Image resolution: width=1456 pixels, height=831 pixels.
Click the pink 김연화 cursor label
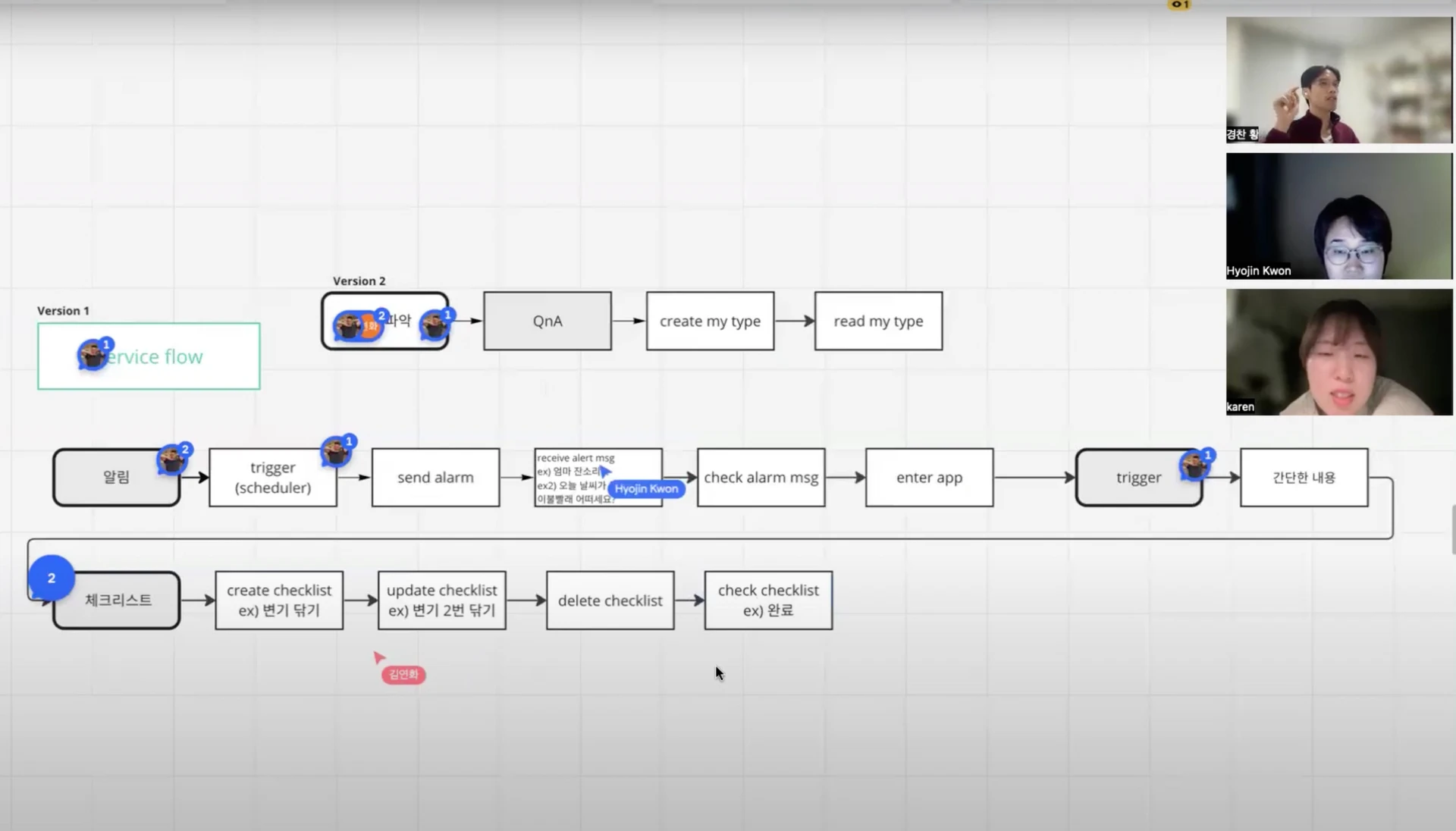pos(403,674)
